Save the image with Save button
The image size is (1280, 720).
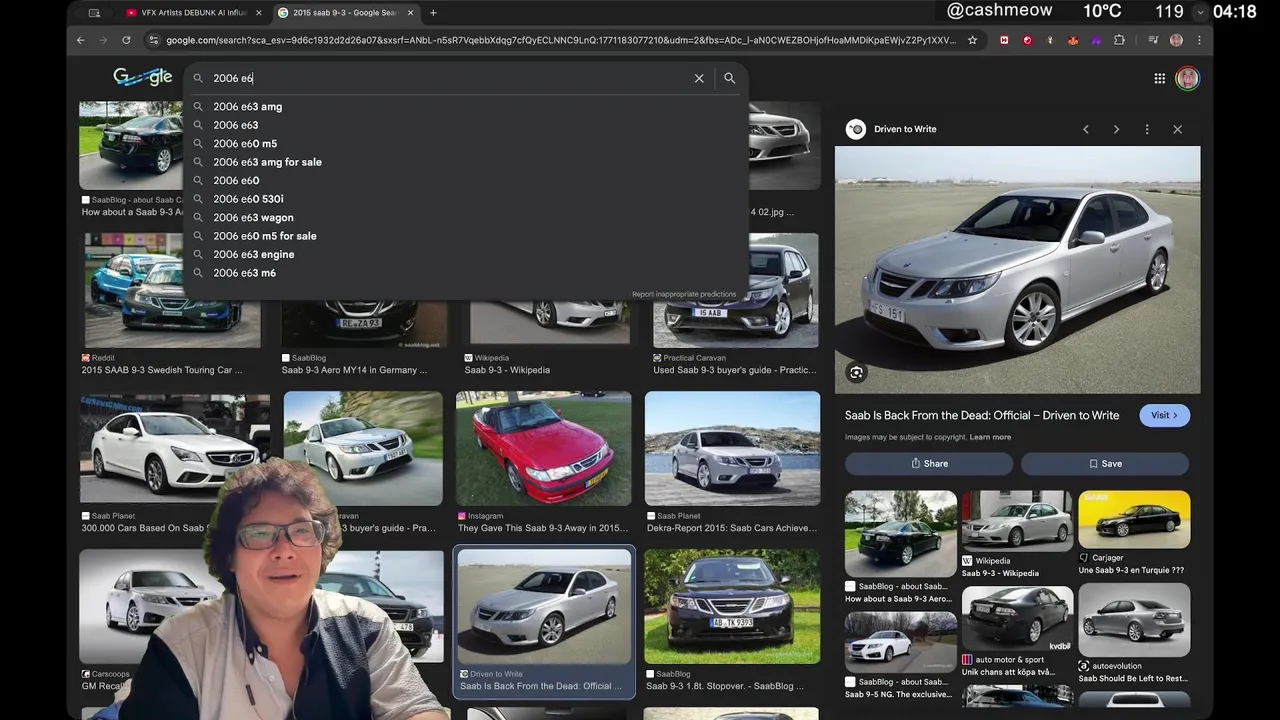1105,463
